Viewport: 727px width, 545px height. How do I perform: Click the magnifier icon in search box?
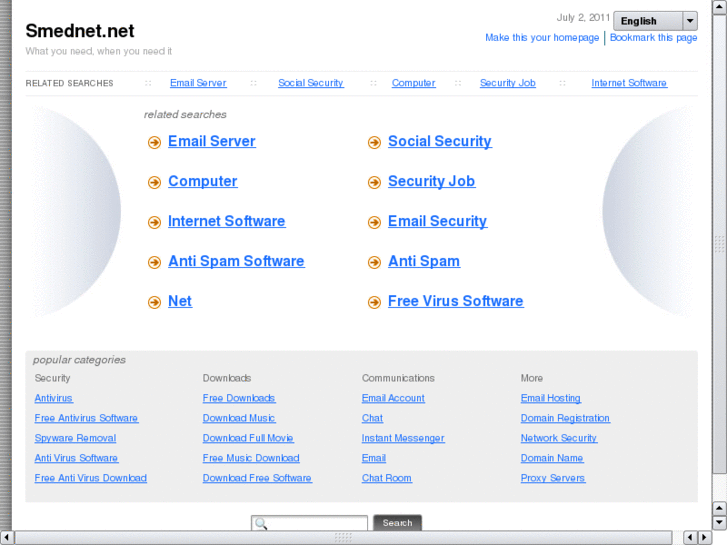(260, 523)
